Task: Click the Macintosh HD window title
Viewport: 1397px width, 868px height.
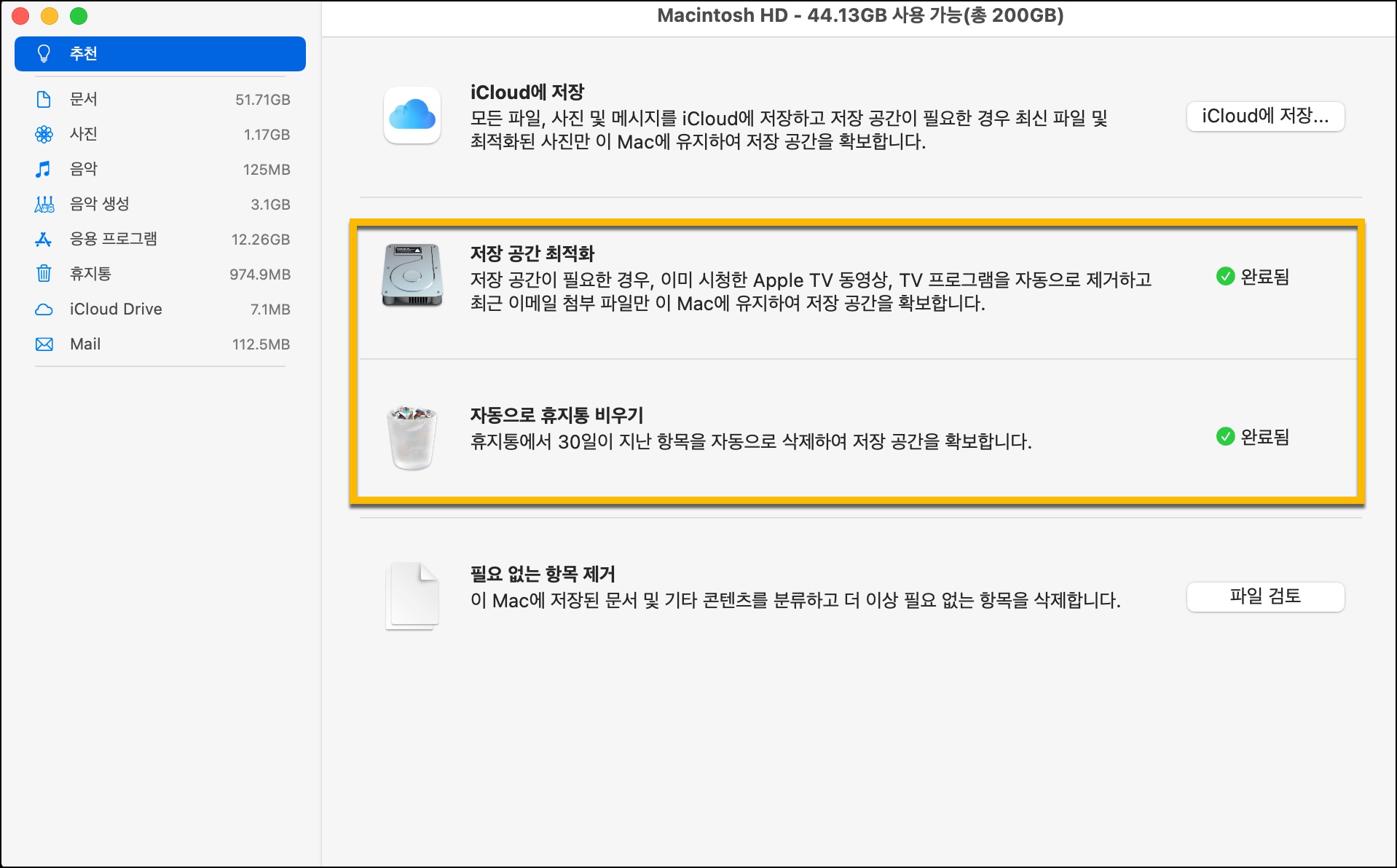Action: click(x=860, y=15)
